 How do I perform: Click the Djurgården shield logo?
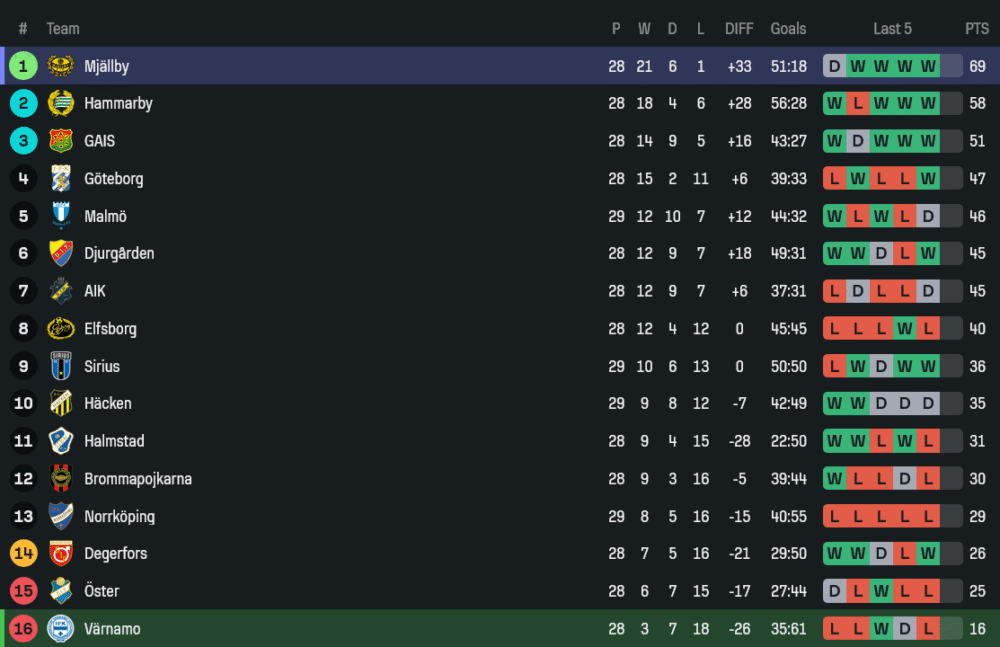[61, 253]
